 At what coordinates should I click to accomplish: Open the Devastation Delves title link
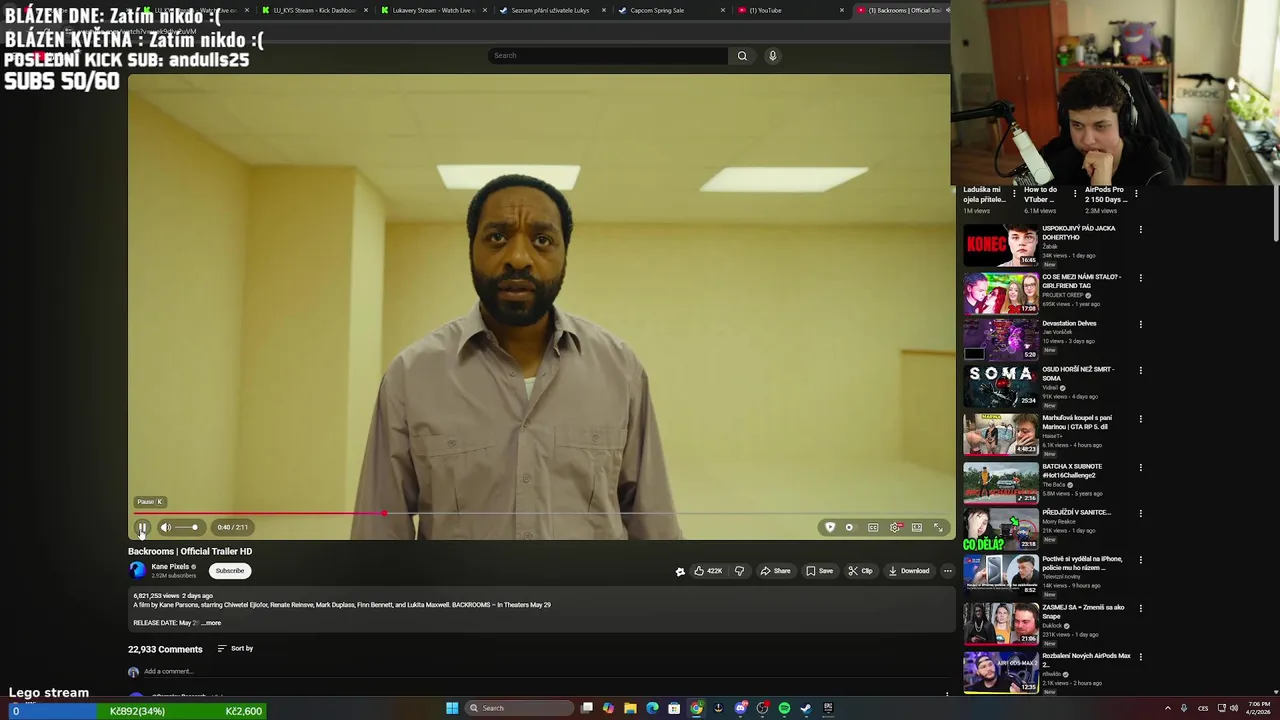1069,323
